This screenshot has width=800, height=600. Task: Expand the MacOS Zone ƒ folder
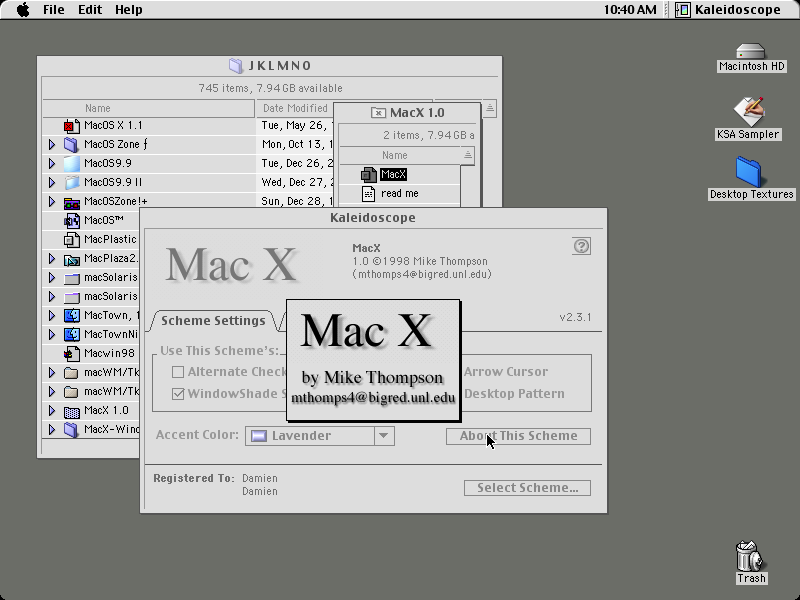point(52,144)
